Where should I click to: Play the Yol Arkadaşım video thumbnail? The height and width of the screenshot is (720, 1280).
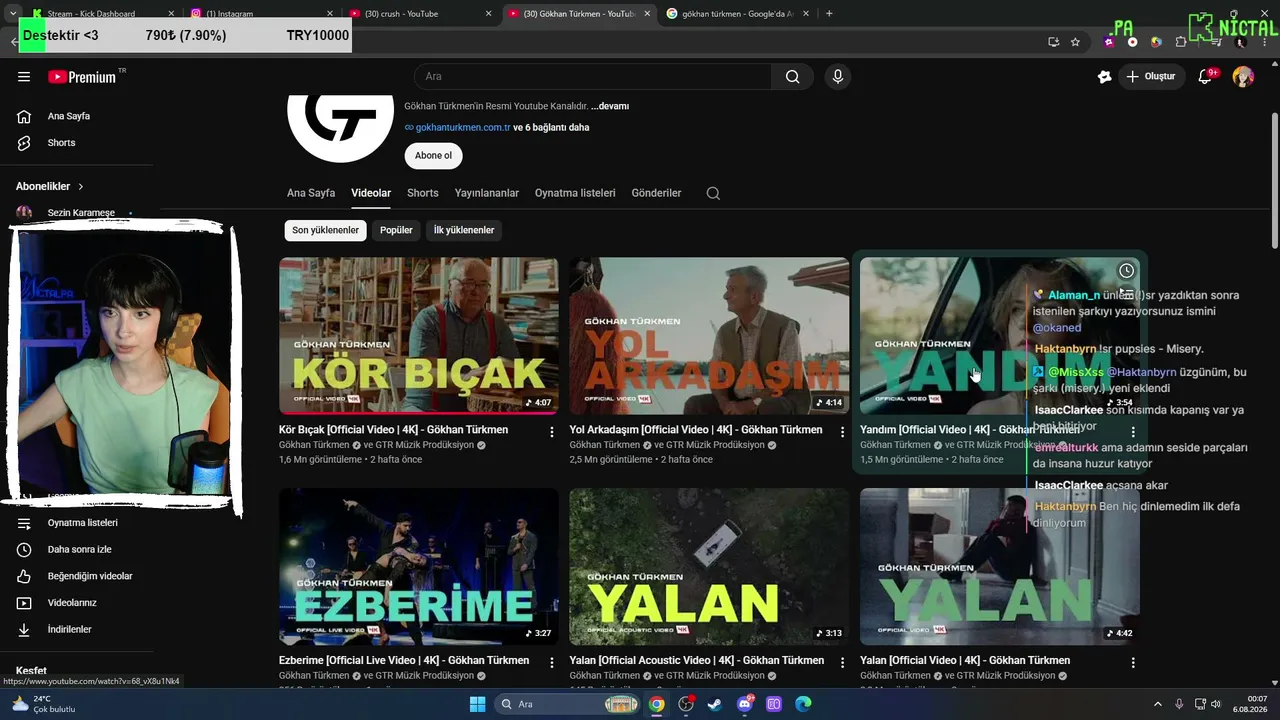(709, 336)
